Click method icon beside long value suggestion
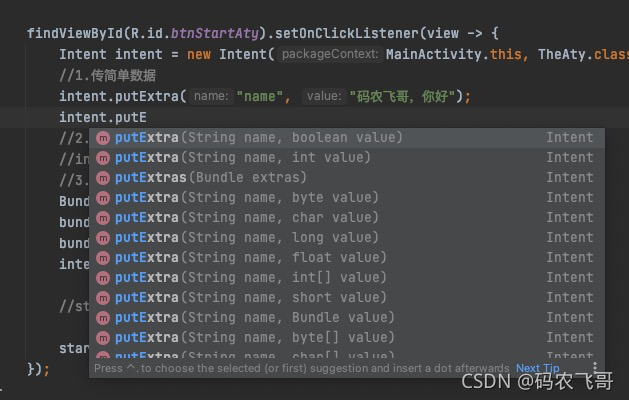The height and width of the screenshot is (400, 629). tap(103, 238)
